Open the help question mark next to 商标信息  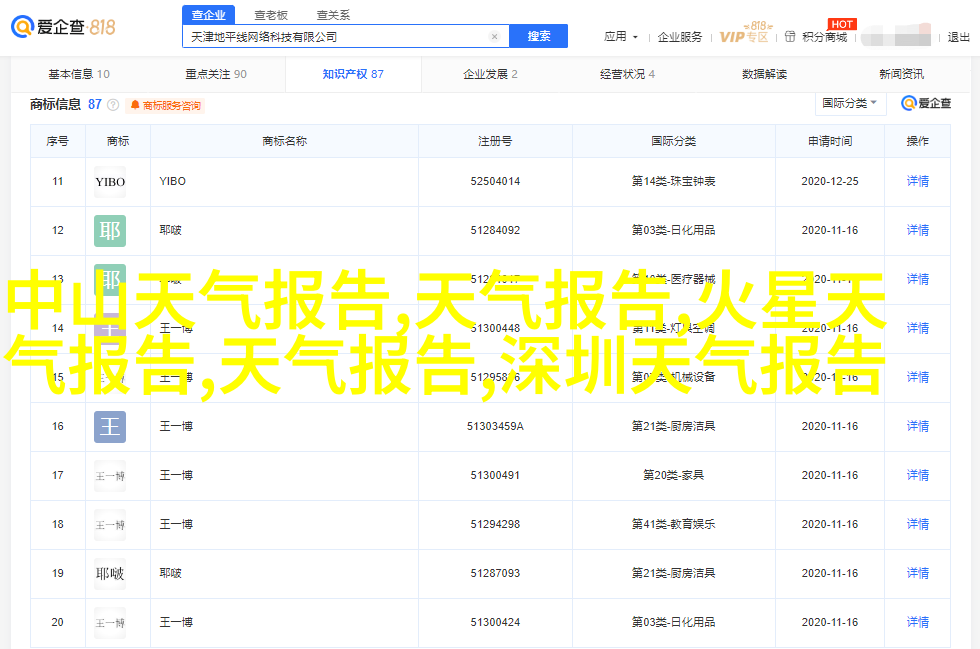click(113, 105)
